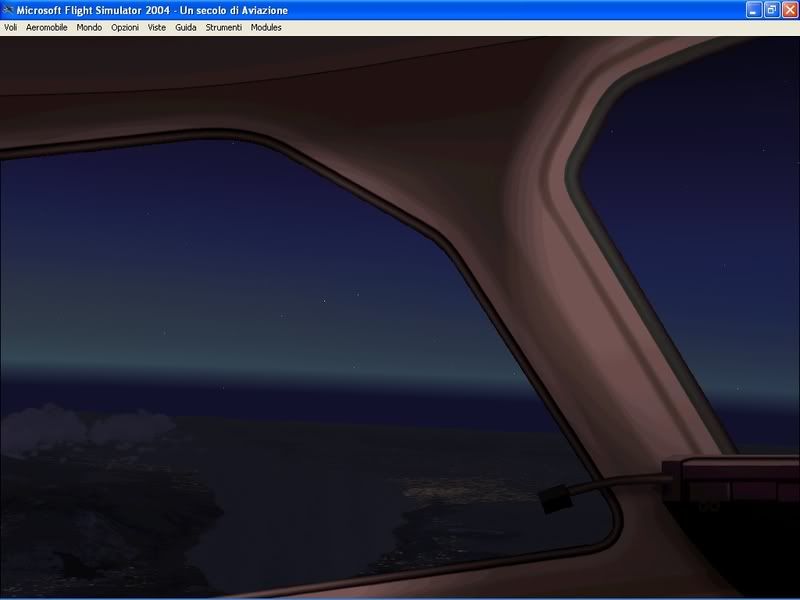Open the Voli menu
Screen dimensions: 800x600
11,28
